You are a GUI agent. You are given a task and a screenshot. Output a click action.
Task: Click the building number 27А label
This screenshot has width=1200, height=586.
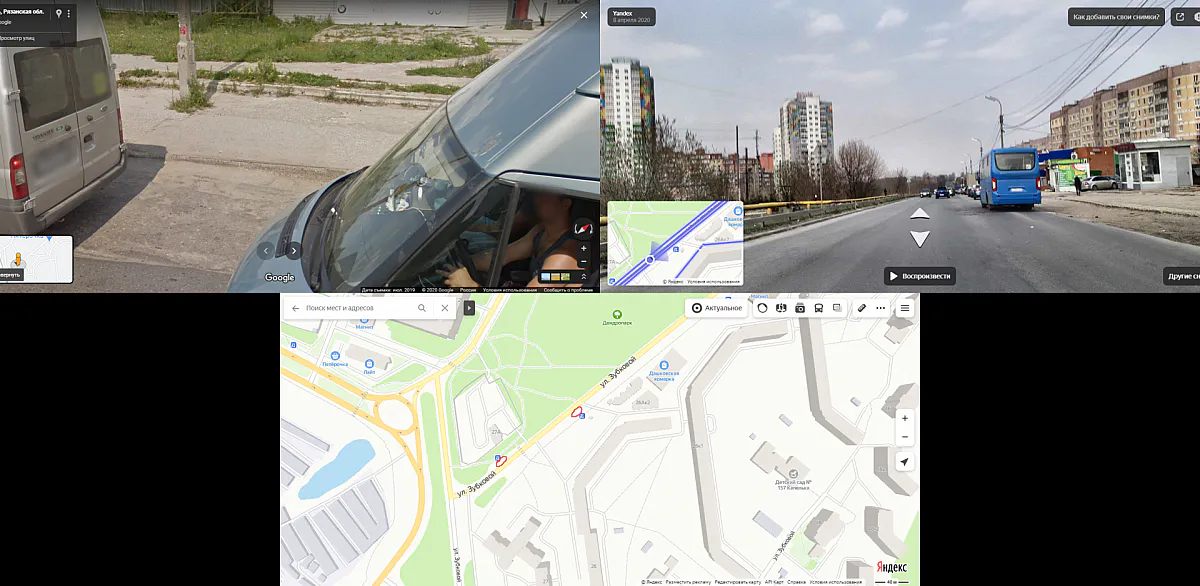(495, 433)
